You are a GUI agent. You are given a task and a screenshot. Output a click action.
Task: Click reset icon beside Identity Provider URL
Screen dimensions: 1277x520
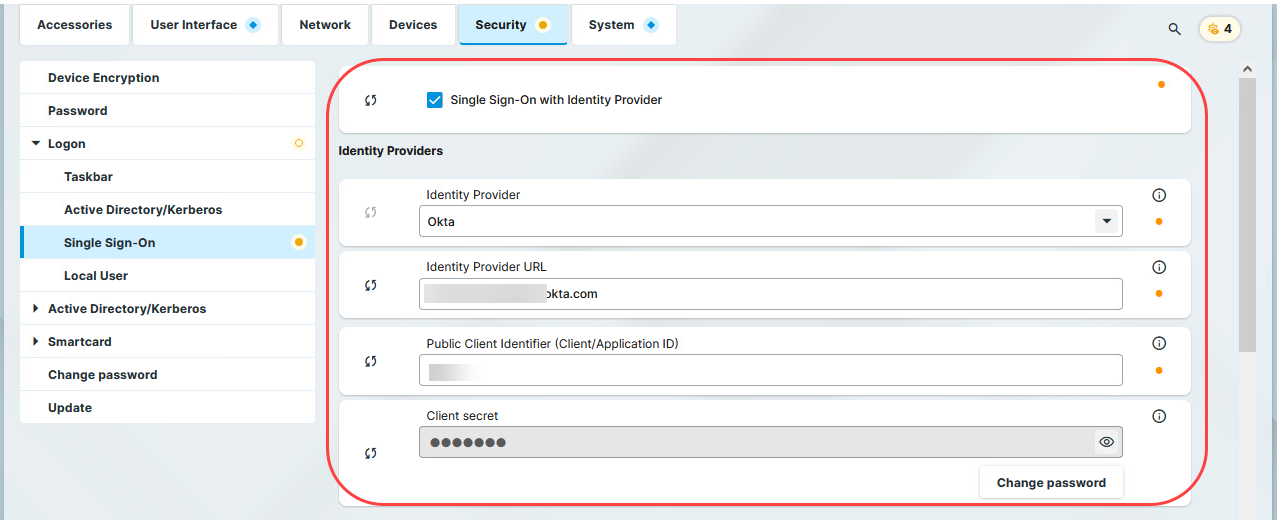[x=371, y=285]
